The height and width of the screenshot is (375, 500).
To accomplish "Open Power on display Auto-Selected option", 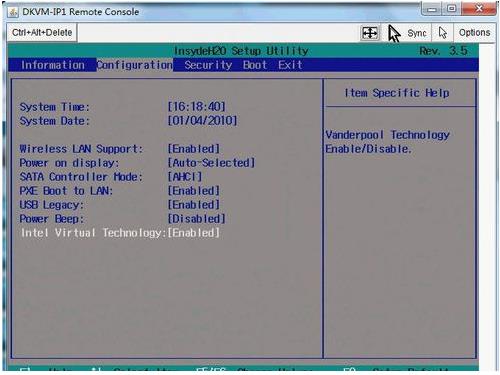I will [211, 163].
